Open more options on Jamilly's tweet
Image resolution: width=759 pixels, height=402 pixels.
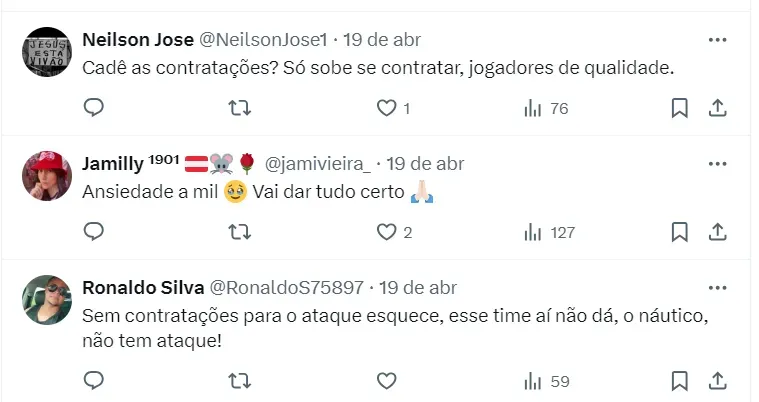717,164
